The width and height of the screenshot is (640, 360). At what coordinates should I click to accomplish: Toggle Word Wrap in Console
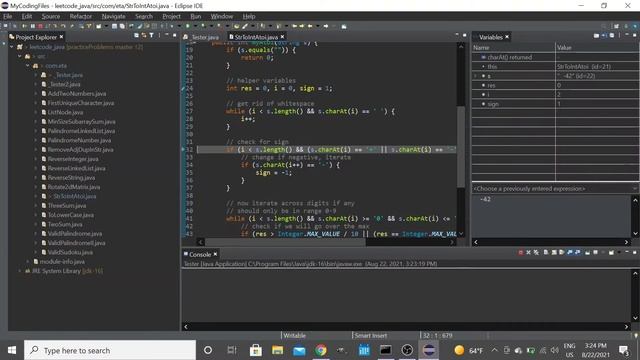(562, 253)
